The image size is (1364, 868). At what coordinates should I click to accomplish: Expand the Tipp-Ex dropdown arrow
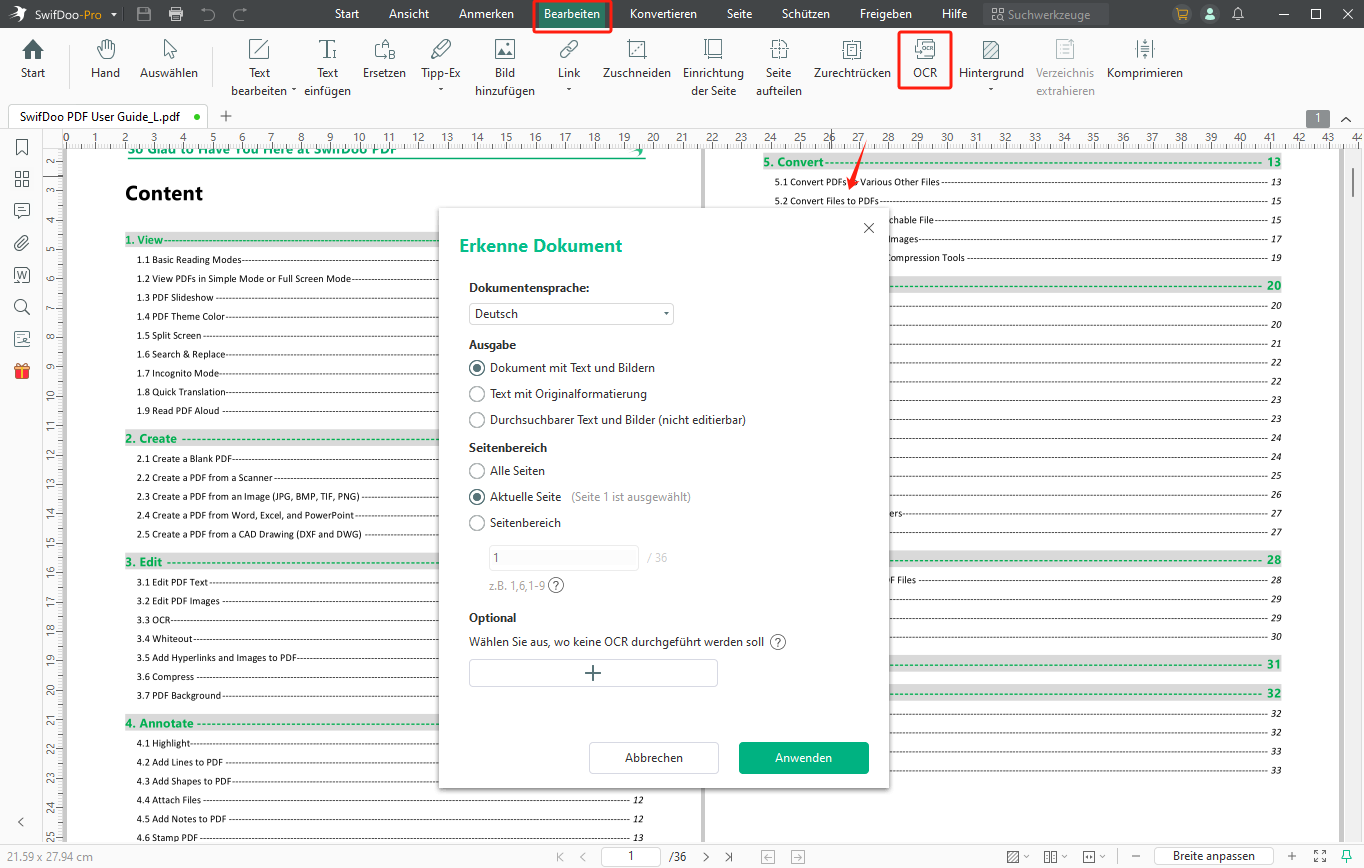coord(441,91)
